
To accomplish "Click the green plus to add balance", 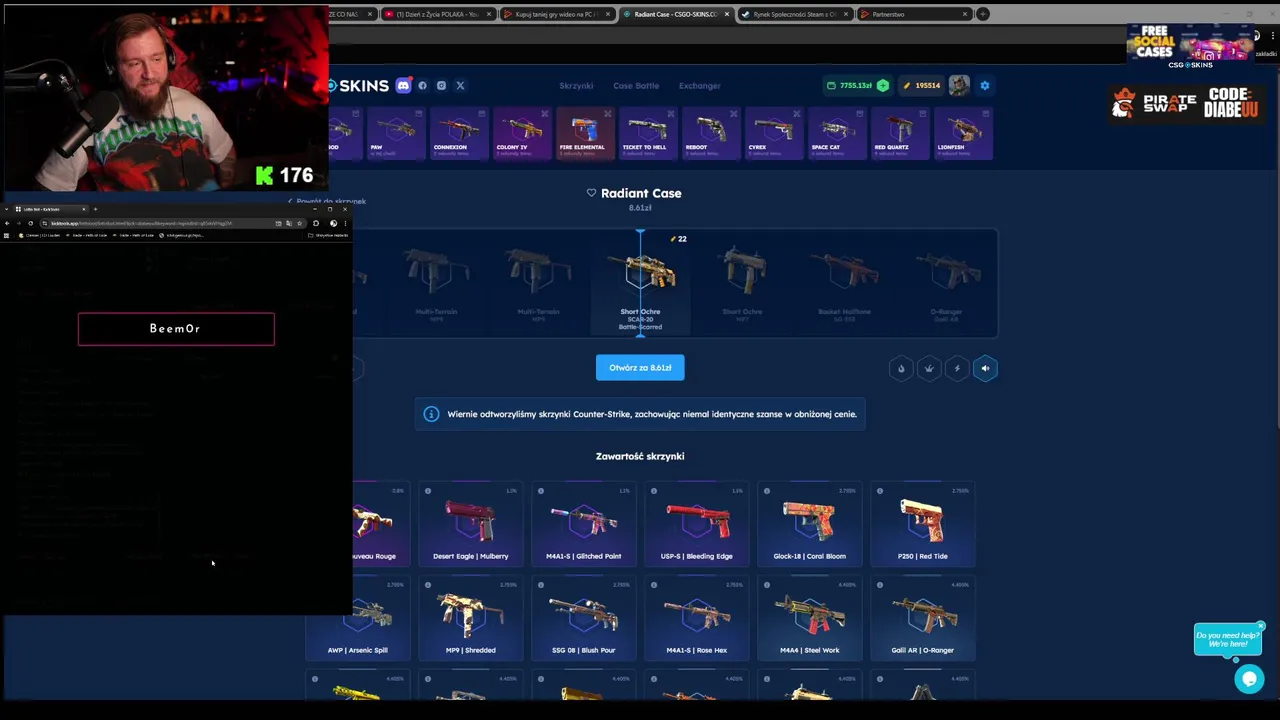I will click(x=883, y=86).
